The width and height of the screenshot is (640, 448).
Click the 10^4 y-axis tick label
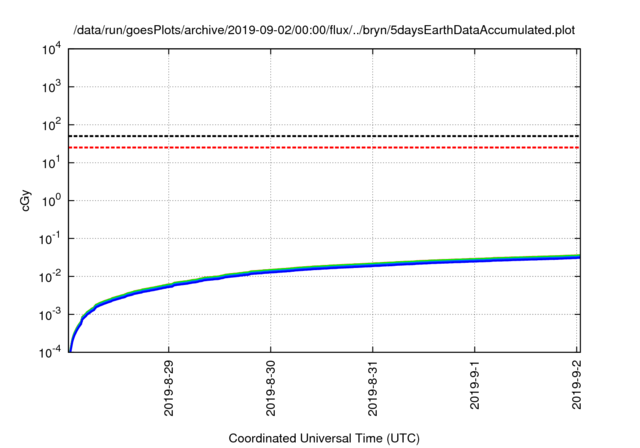pos(51,49)
